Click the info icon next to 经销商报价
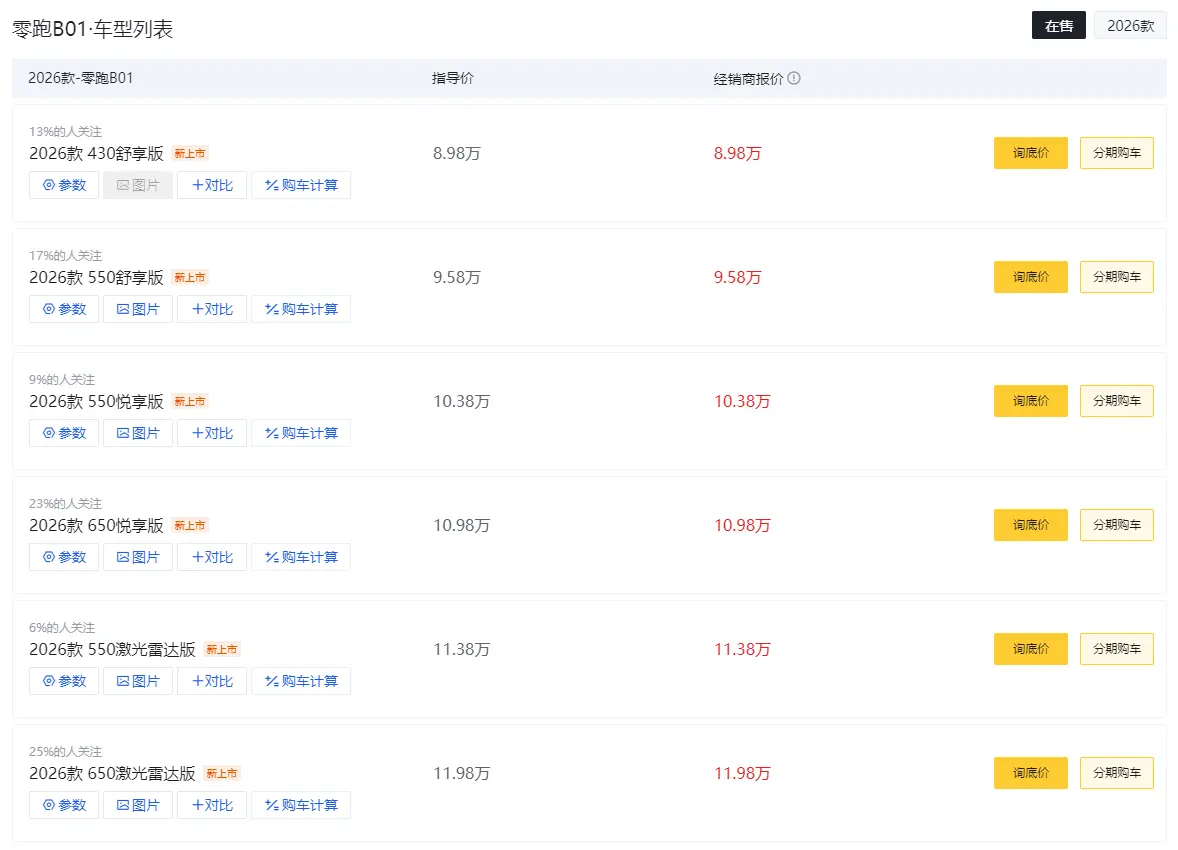 [793, 77]
